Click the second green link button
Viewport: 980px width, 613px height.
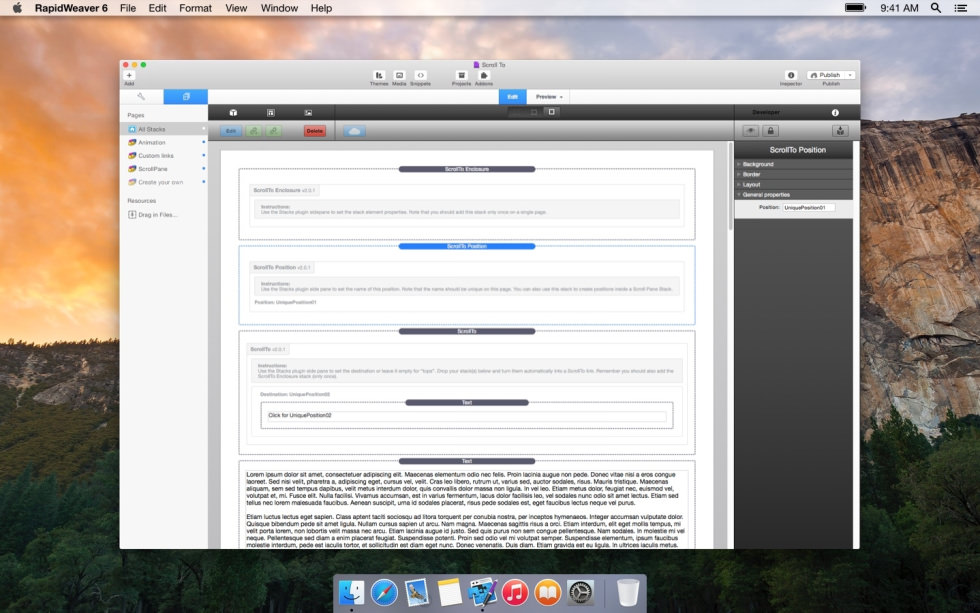point(273,131)
